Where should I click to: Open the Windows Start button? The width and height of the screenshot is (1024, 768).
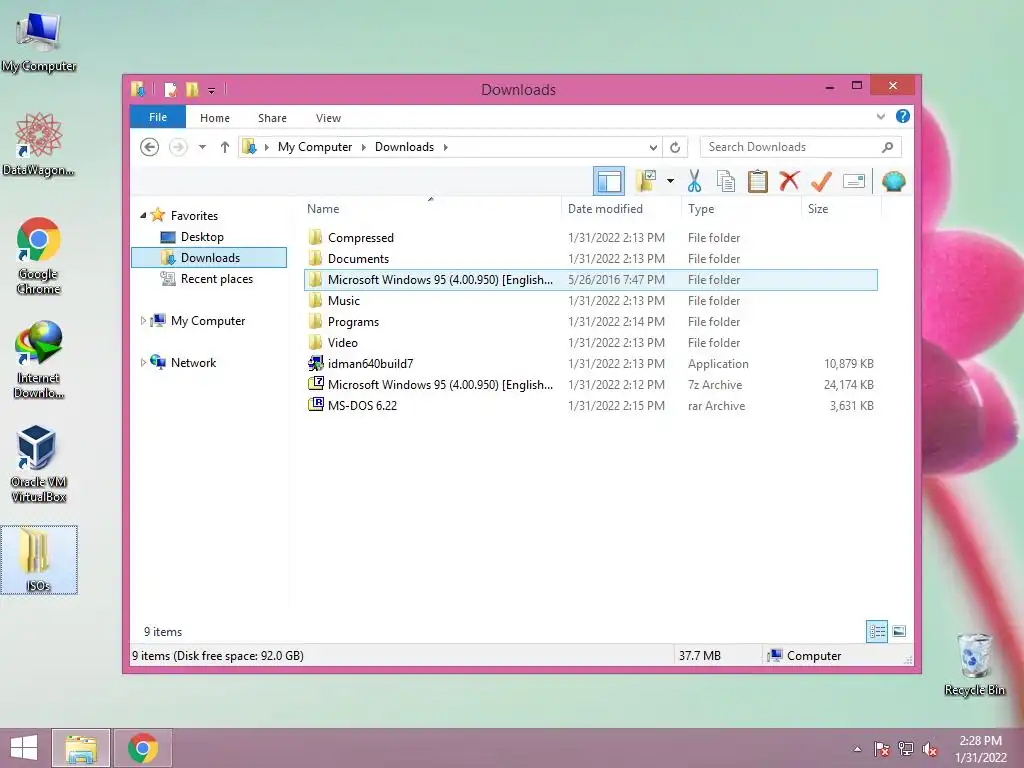pos(24,748)
